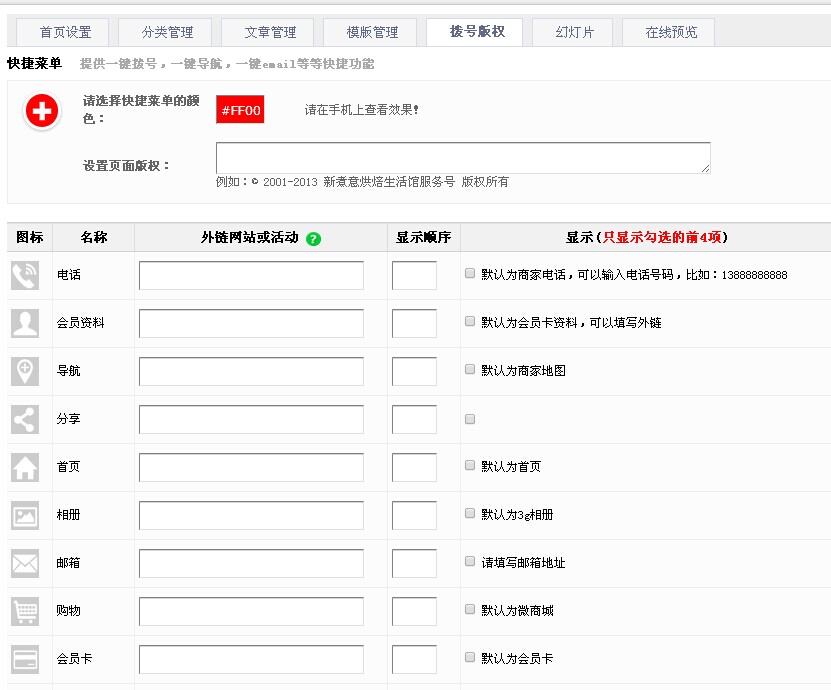Enable the 电话 display checkbox

click(470, 273)
